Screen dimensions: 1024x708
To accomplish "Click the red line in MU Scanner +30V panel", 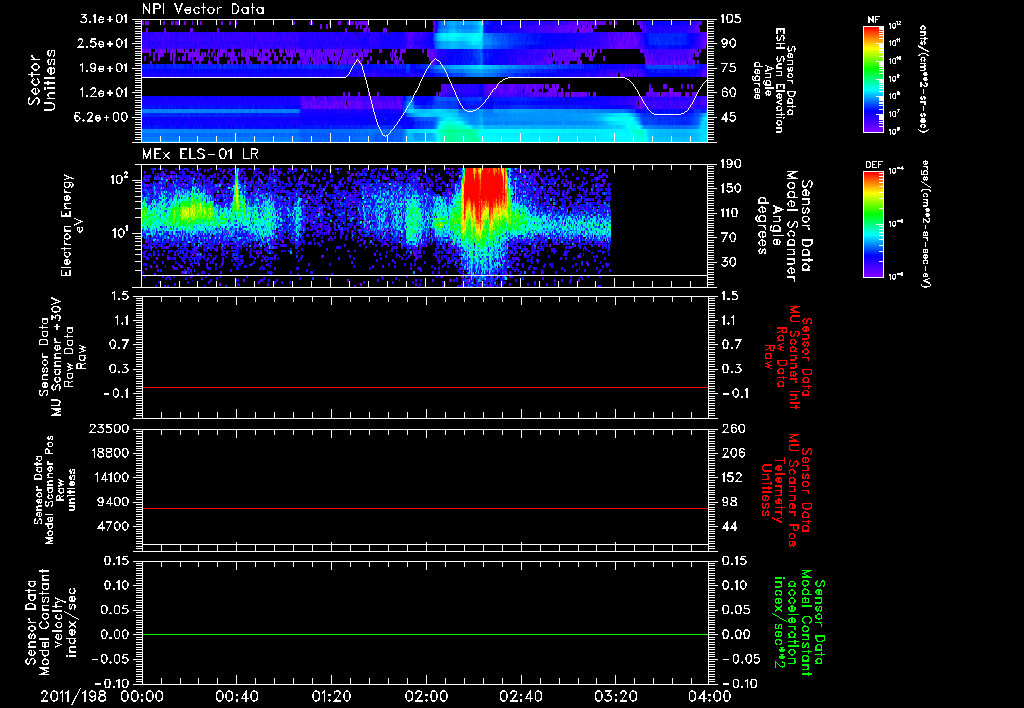I will (x=424, y=387).
